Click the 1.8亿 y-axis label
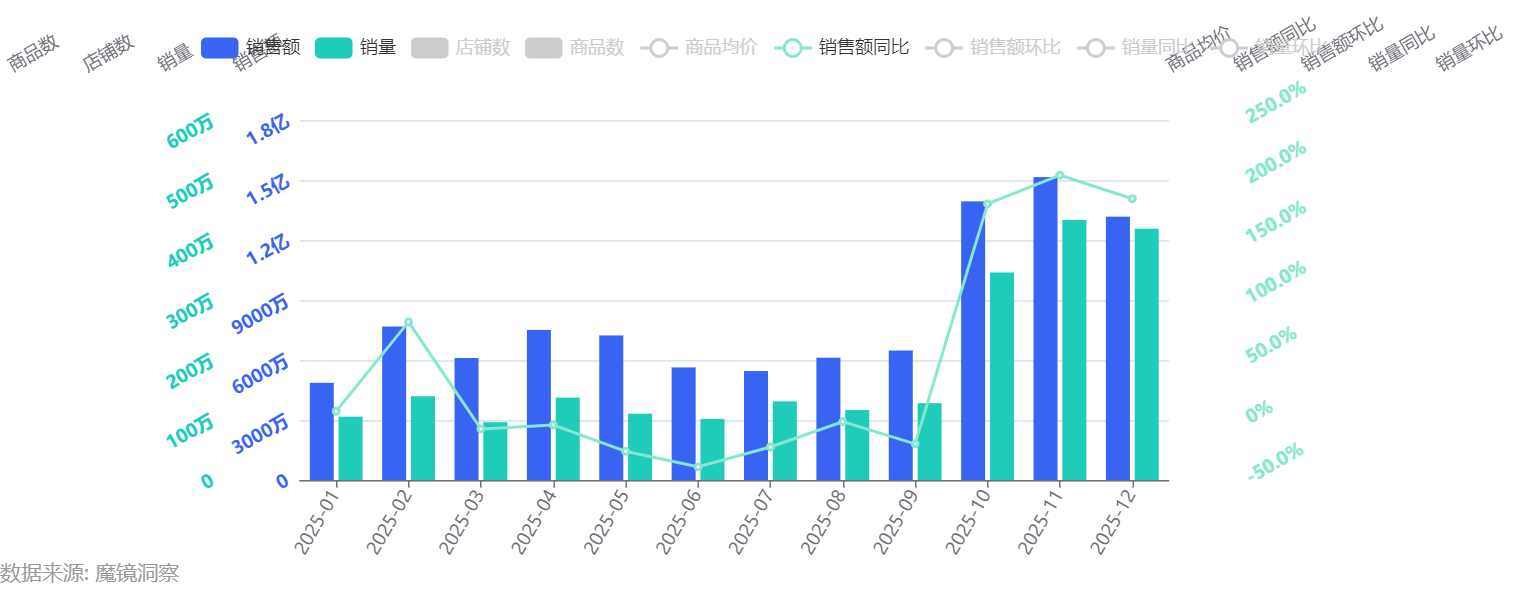The height and width of the screenshot is (600, 1528). 268,130
